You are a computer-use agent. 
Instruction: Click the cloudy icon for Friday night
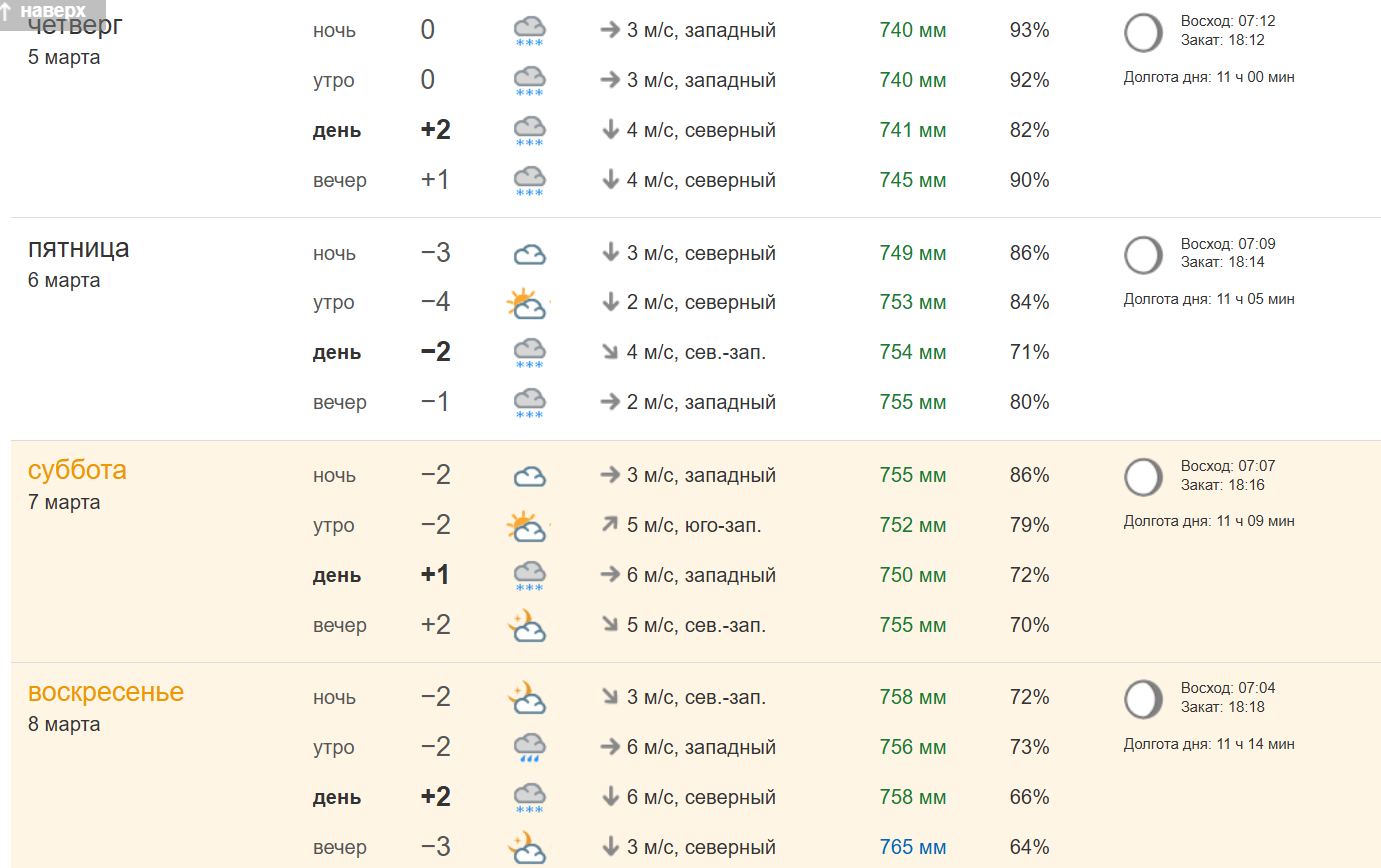529,254
